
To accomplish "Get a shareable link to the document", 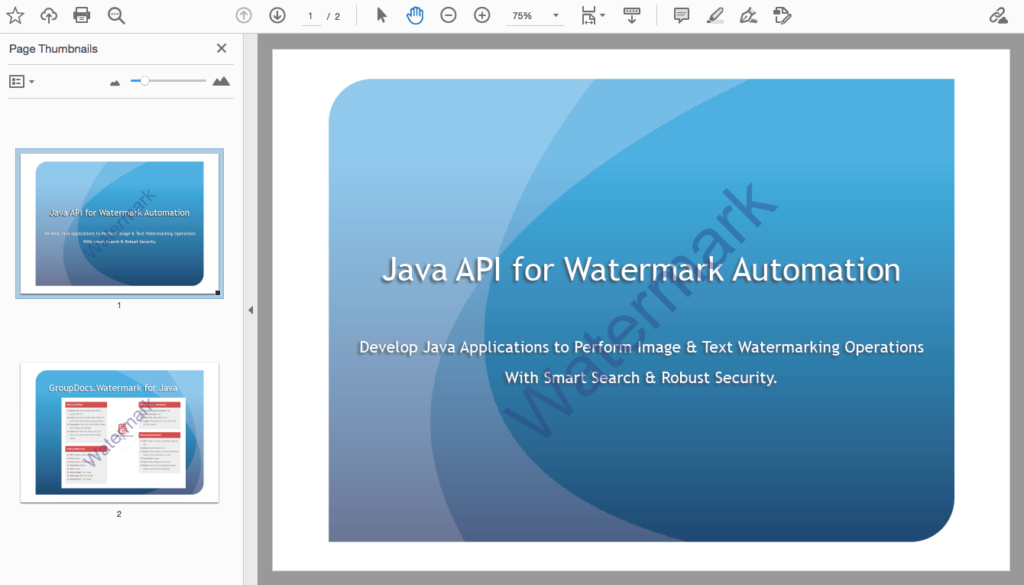I will coord(998,15).
